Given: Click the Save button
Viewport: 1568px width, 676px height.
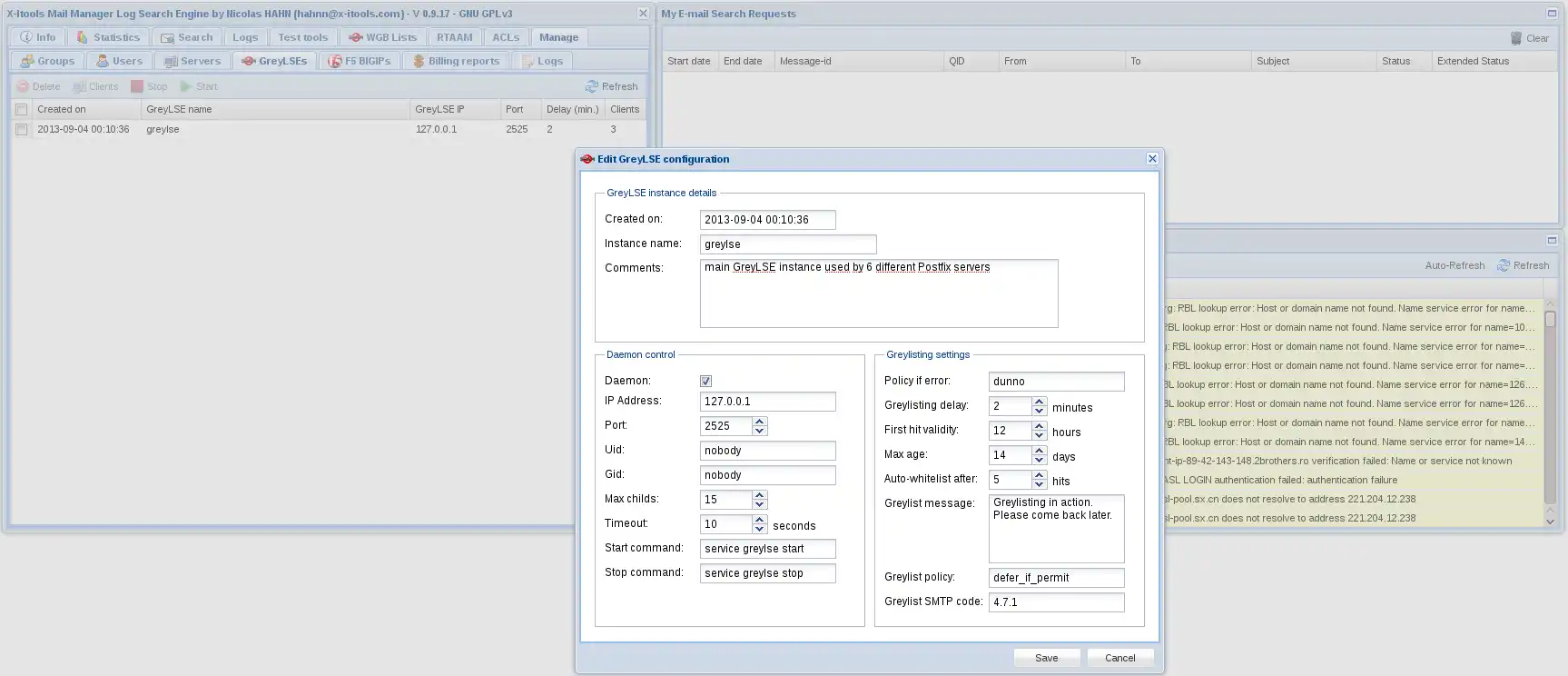Looking at the screenshot, I should pos(1046,658).
